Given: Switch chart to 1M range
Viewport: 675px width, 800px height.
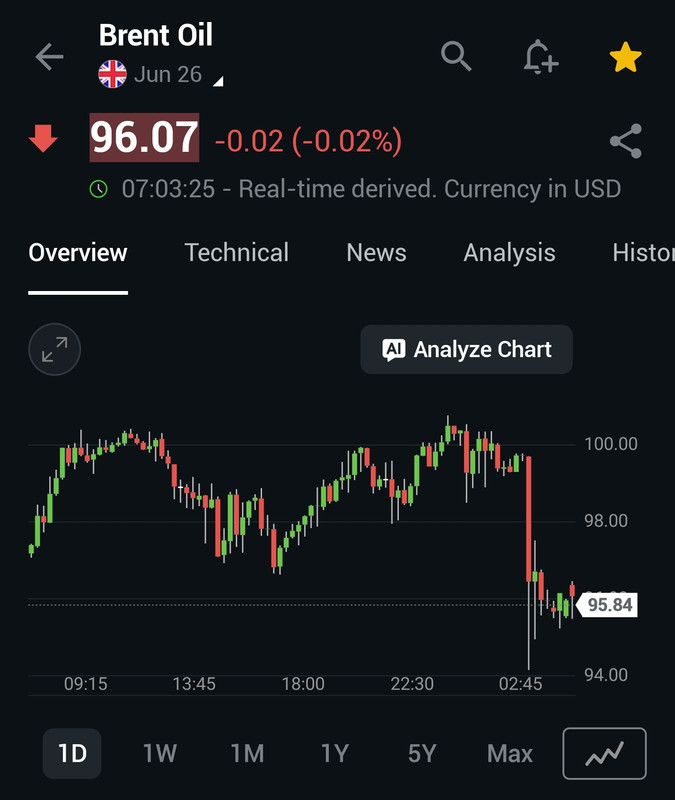Looking at the screenshot, I should pyautogui.click(x=247, y=754).
